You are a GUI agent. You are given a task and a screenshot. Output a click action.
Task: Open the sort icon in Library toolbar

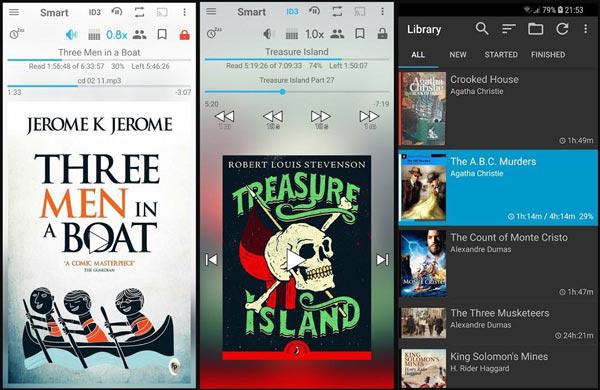pyautogui.click(x=509, y=29)
